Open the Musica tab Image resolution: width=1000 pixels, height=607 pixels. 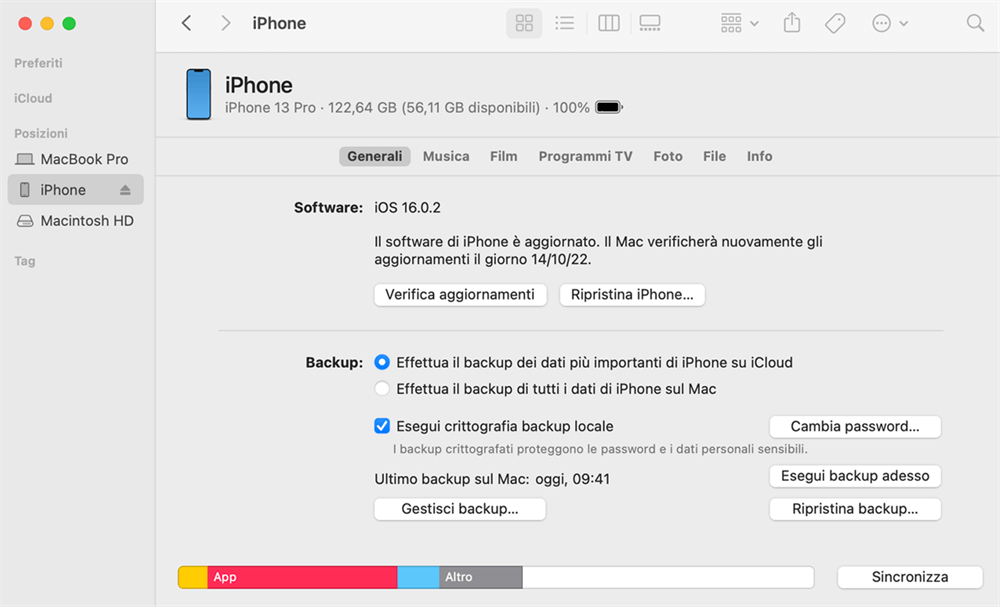(446, 156)
